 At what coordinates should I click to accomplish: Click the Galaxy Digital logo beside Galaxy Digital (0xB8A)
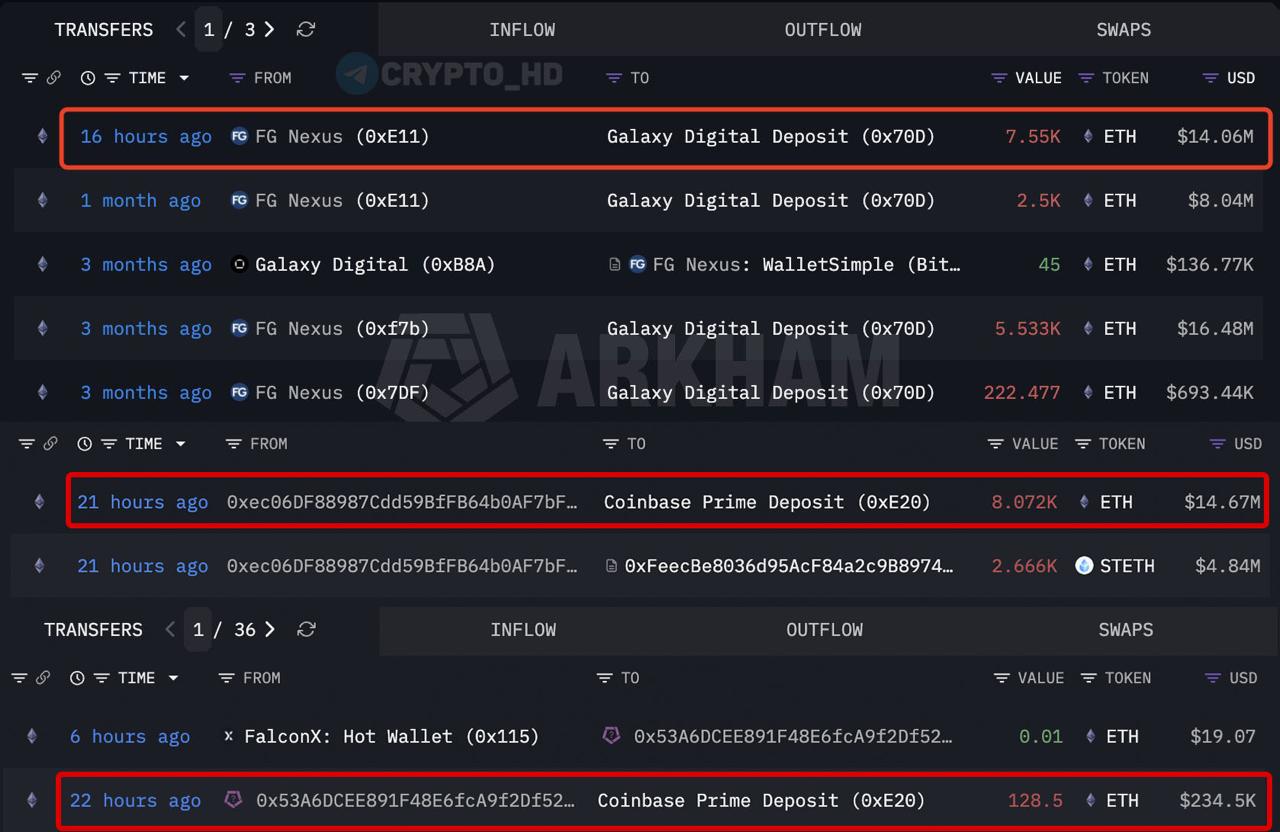coord(239,264)
